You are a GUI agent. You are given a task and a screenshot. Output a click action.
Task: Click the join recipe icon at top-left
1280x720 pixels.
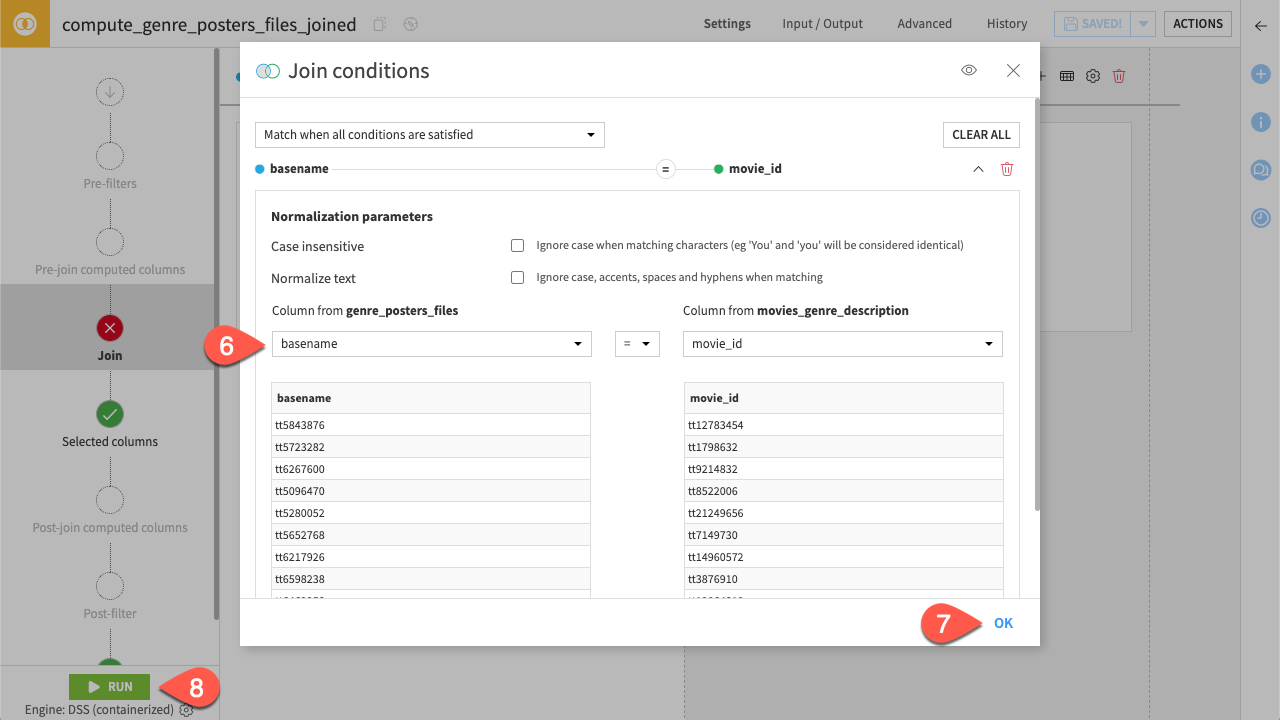click(25, 24)
